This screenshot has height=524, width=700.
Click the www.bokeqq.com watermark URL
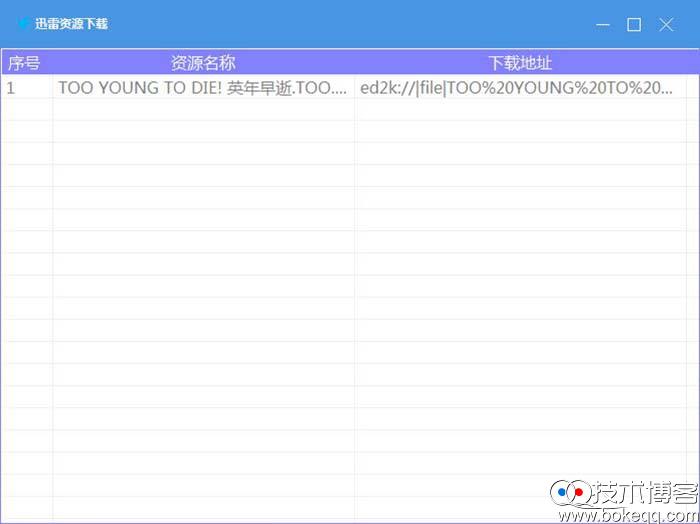click(628, 515)
